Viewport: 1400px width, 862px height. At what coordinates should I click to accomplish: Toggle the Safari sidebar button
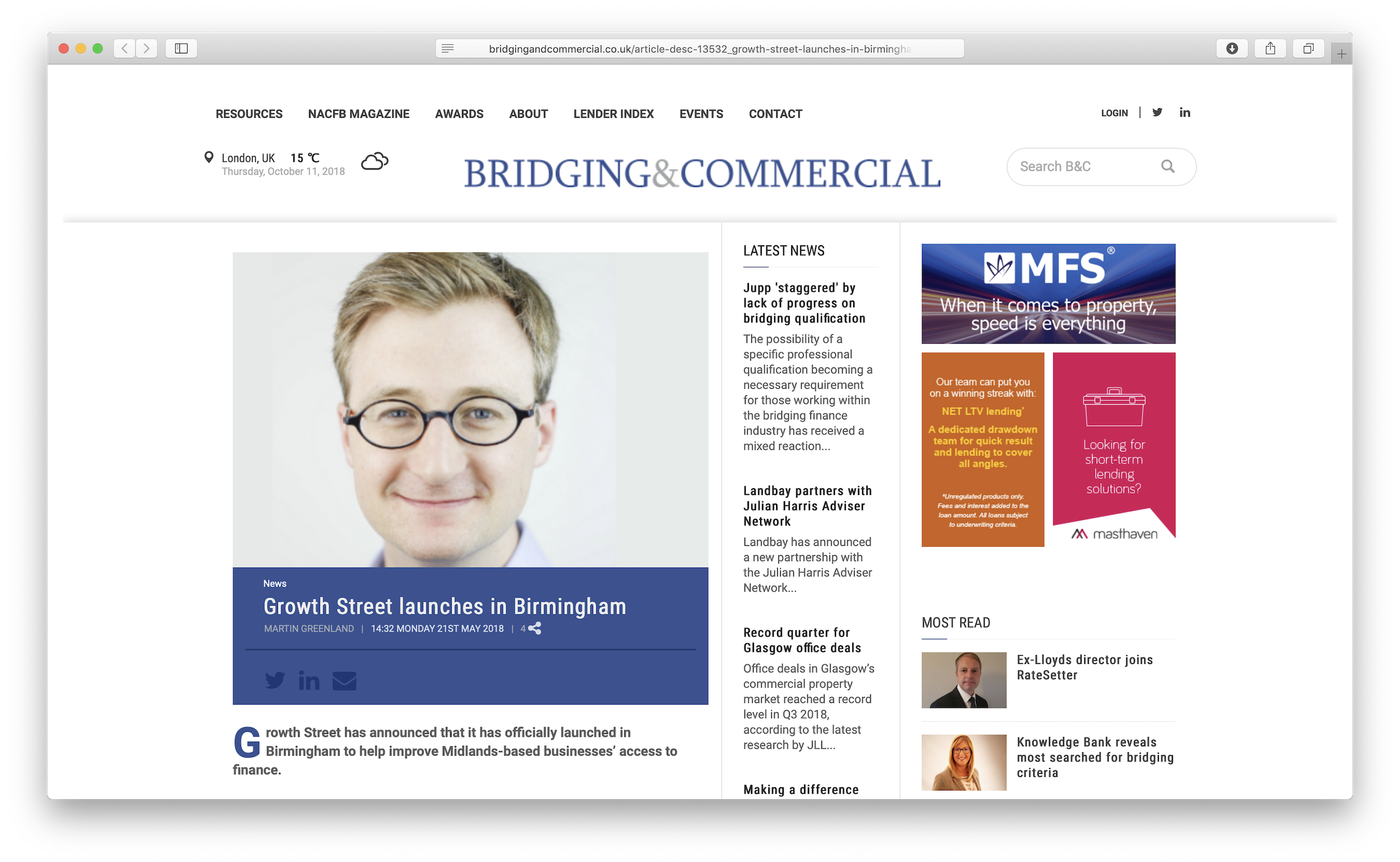(x=181, y=48)
